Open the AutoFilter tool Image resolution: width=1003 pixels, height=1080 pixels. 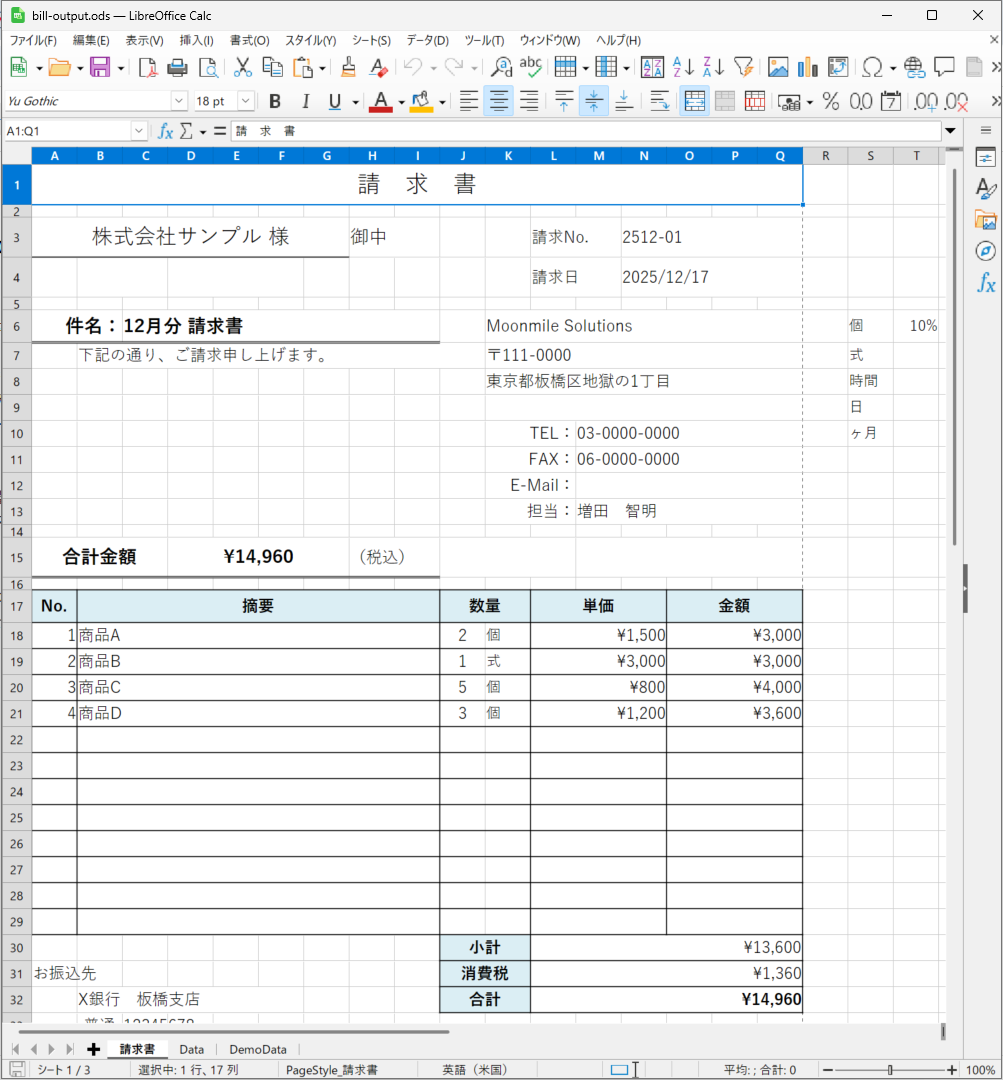pyautogui.click(x=743, y=68)
